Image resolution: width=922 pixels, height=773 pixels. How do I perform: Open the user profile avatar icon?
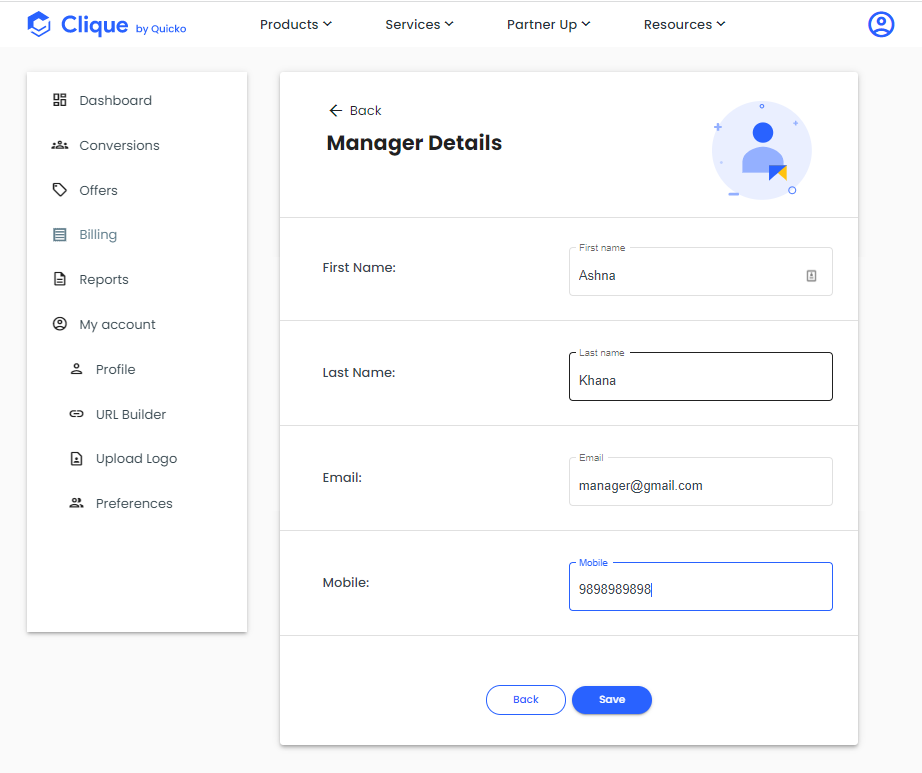point(881,24)
